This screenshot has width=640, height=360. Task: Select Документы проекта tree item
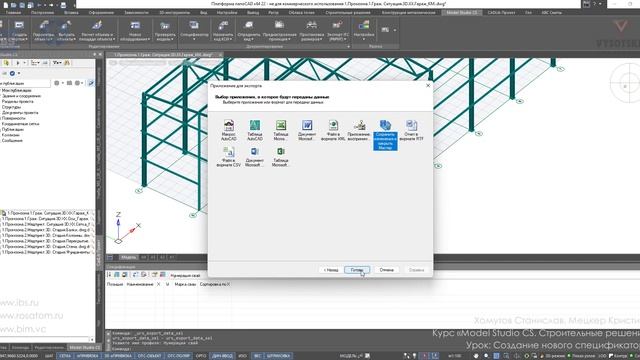(20, 113)
